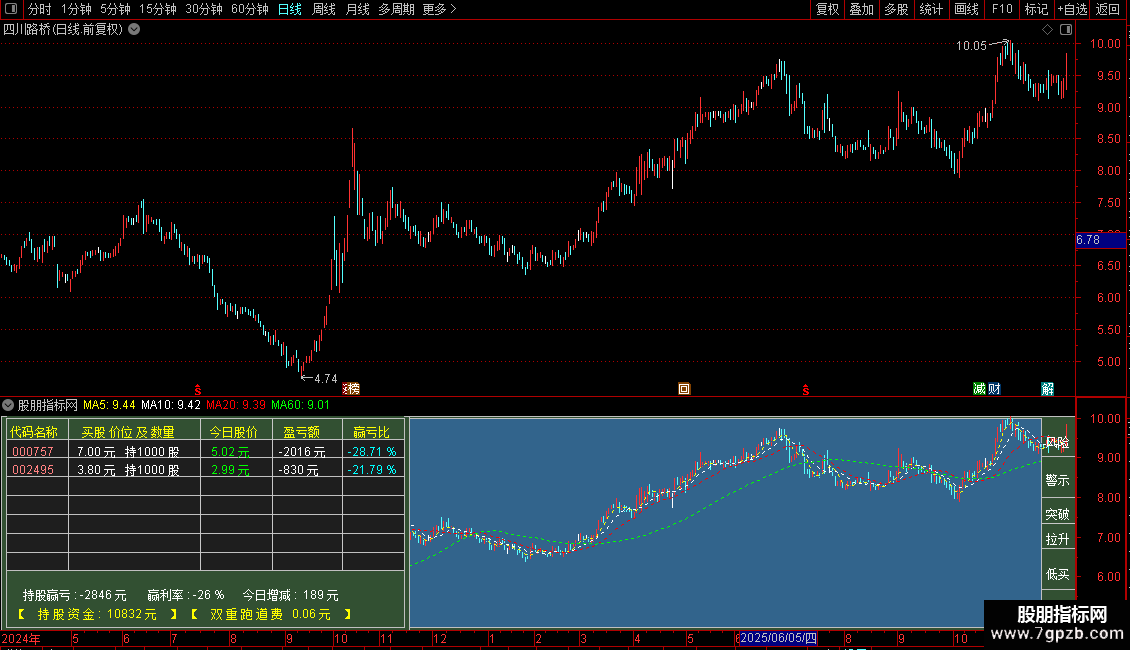
Task: Open the 统计 statistics tool
Action: pos(930,9)
